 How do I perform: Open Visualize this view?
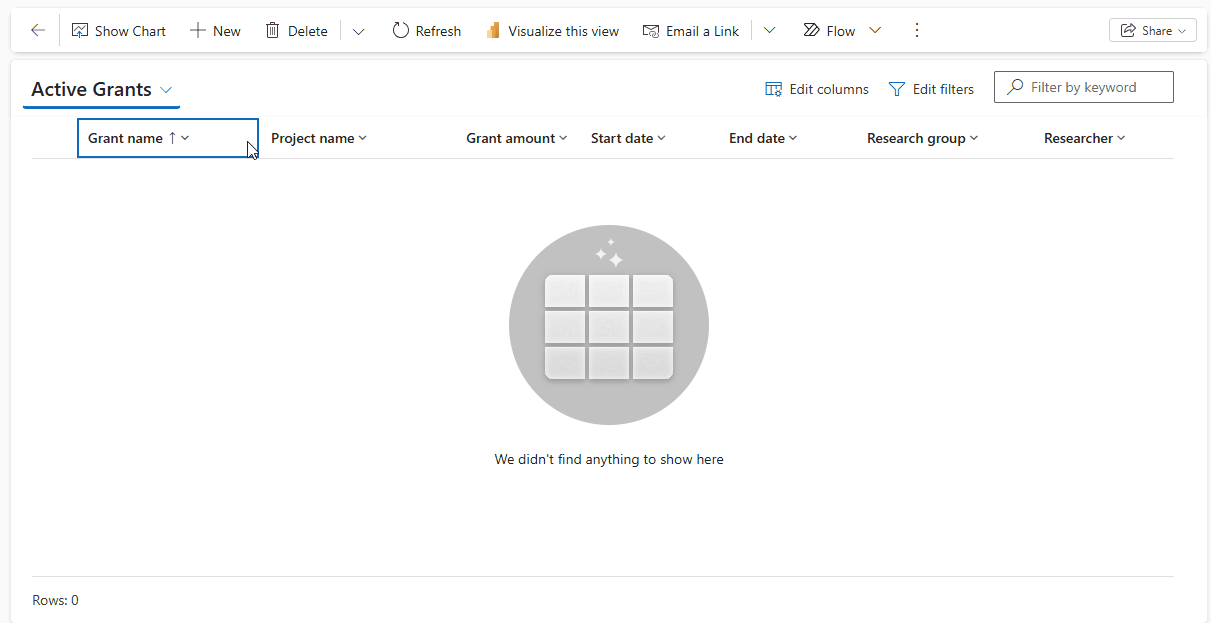(x=552, y=31)
